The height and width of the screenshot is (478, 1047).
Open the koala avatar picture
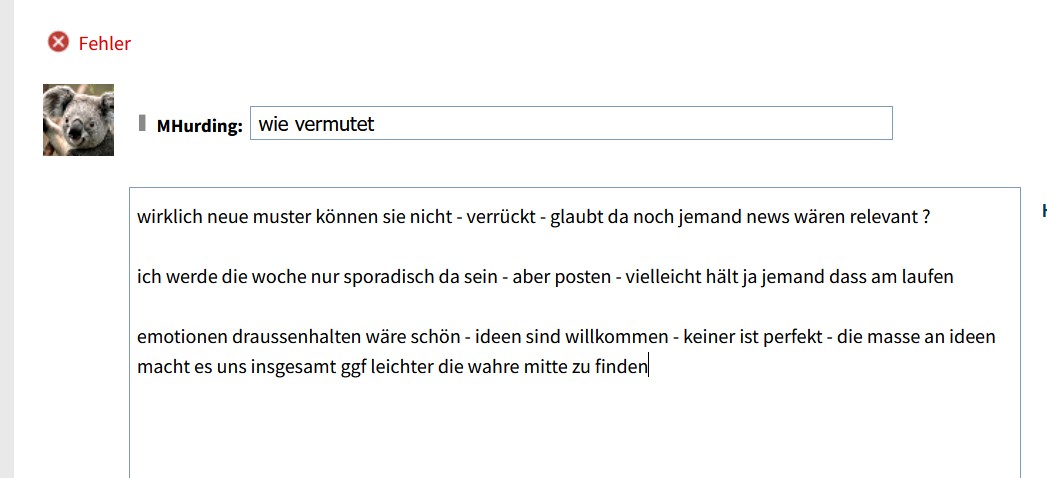tap(78, 120)
